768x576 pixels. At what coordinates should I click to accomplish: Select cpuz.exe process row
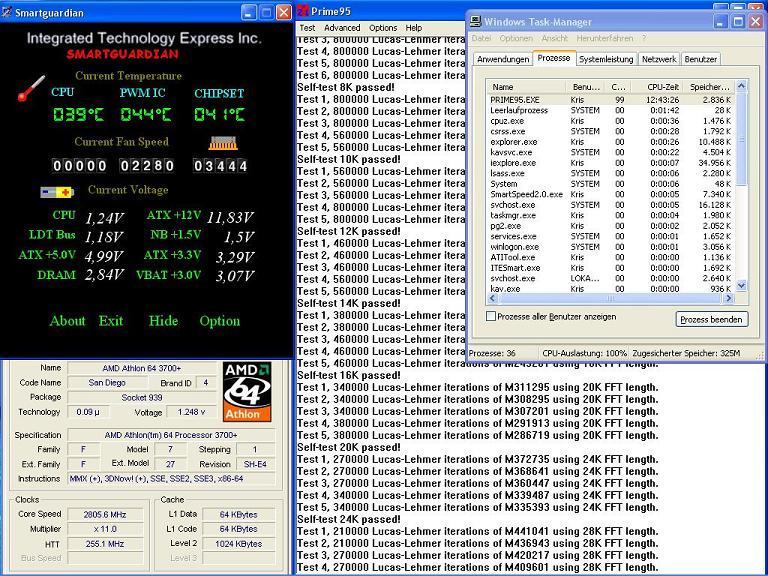(611, 121)
